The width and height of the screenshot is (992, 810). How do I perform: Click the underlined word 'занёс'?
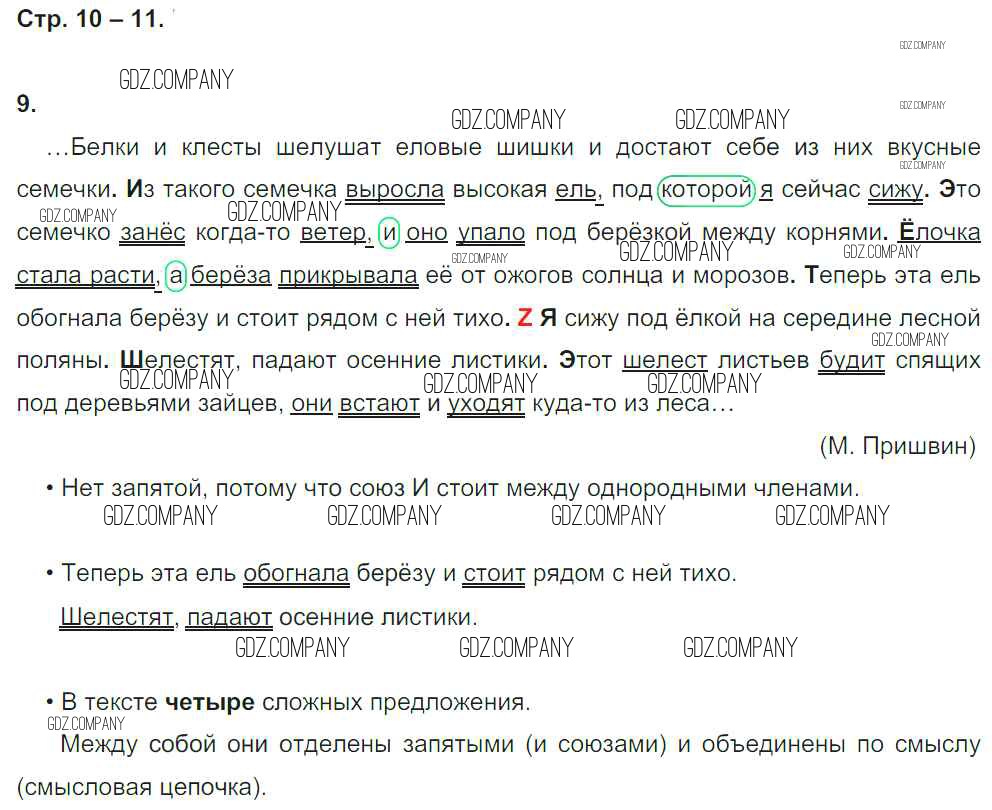152,232
